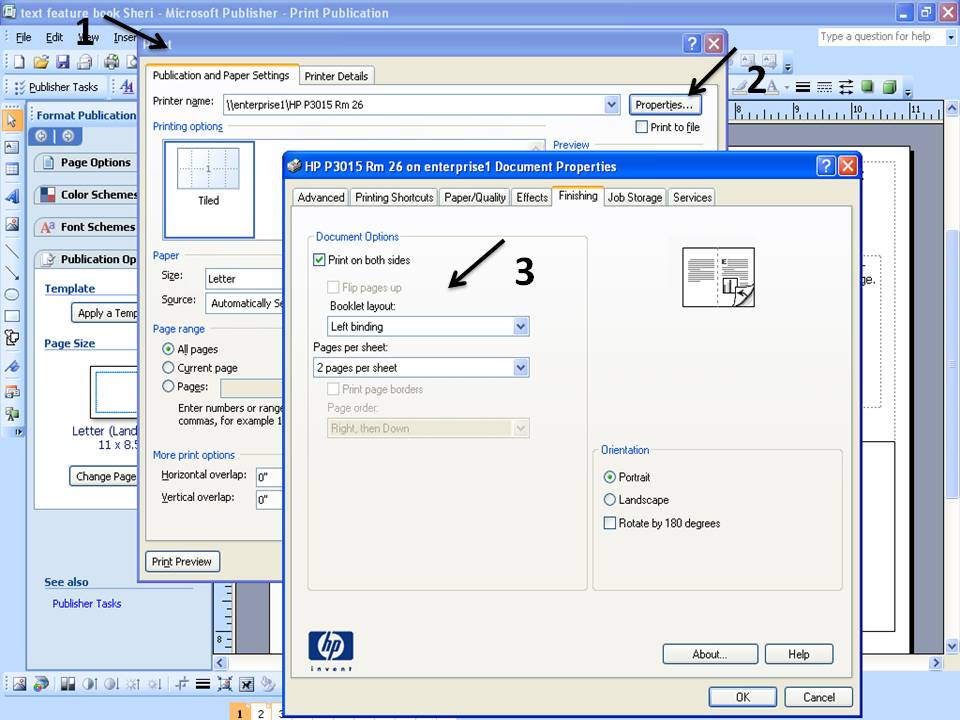The width and height of the screenshot is (960, 720).
Task: Switch to the Advanced tab
Action: point(321,198)
